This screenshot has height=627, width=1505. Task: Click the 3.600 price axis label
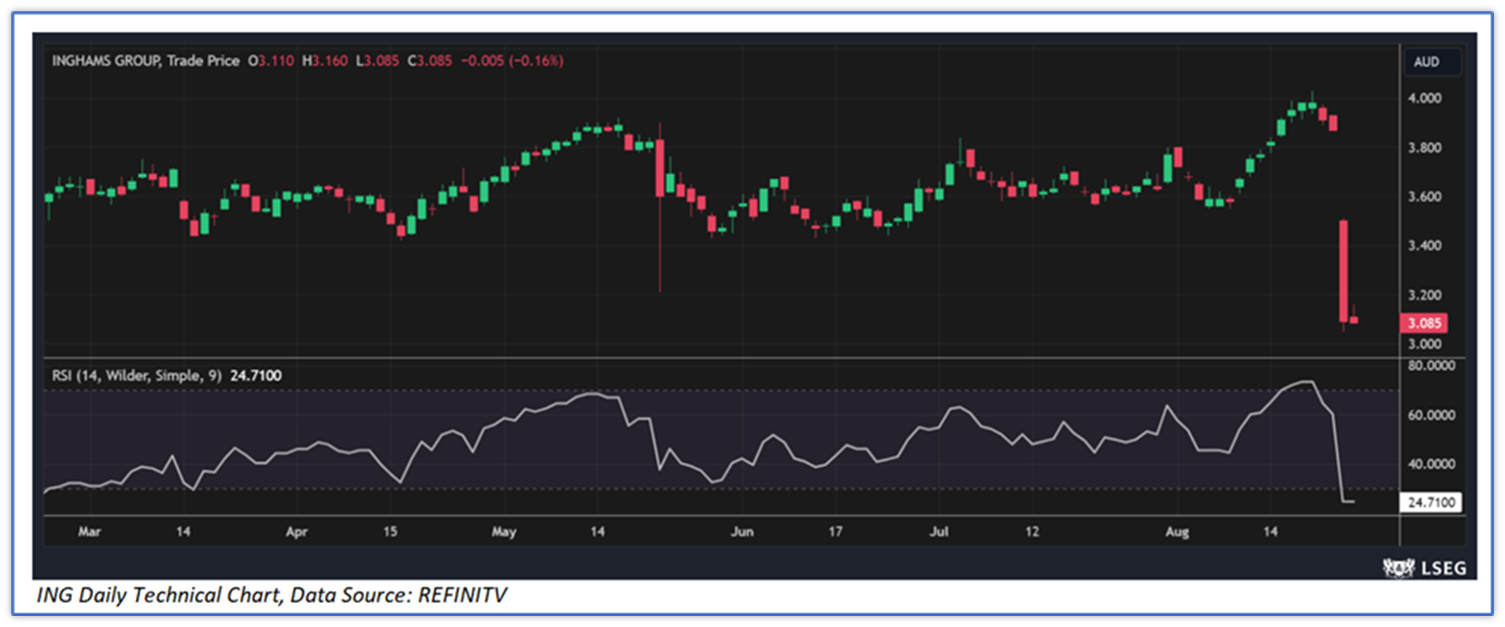click(1426, 197)
